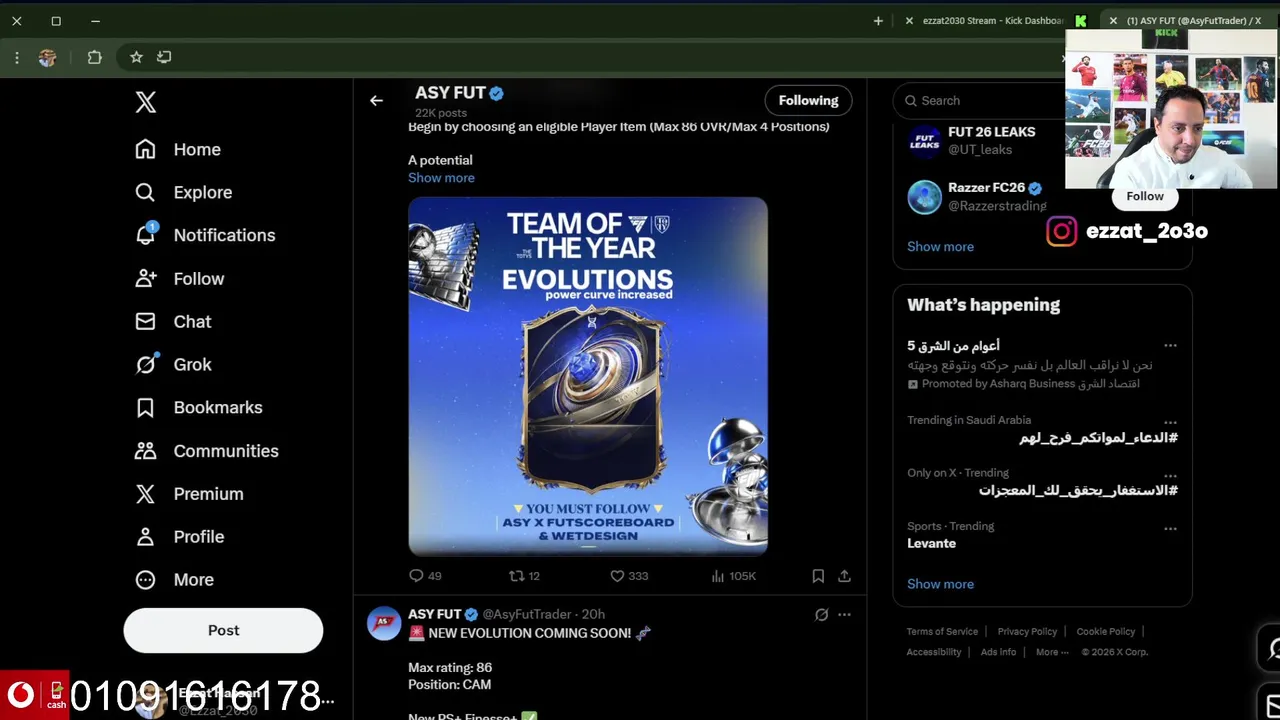Toggle the Following button for ASY FUT
This screenshot has height=720, width=1280.
point(808,100)
